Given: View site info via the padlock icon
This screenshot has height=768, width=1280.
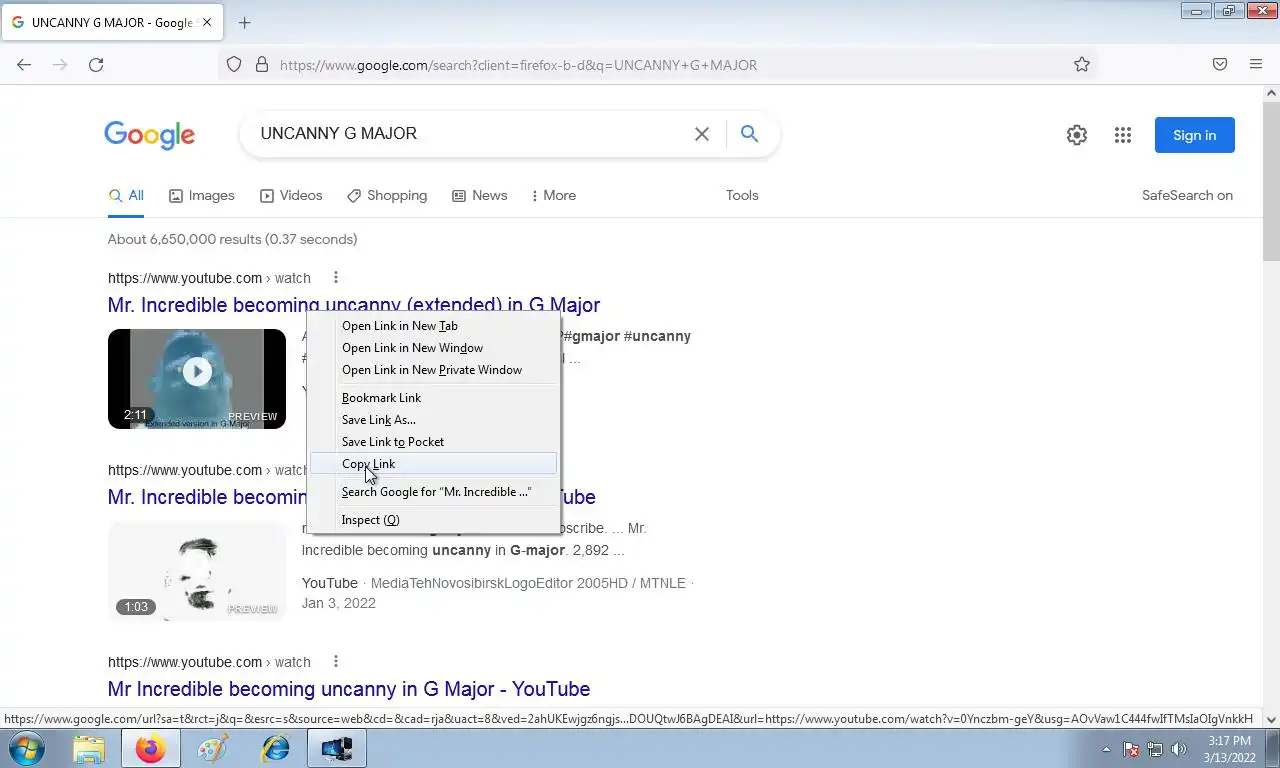Looking at the screenshot, I should point(262,64).
